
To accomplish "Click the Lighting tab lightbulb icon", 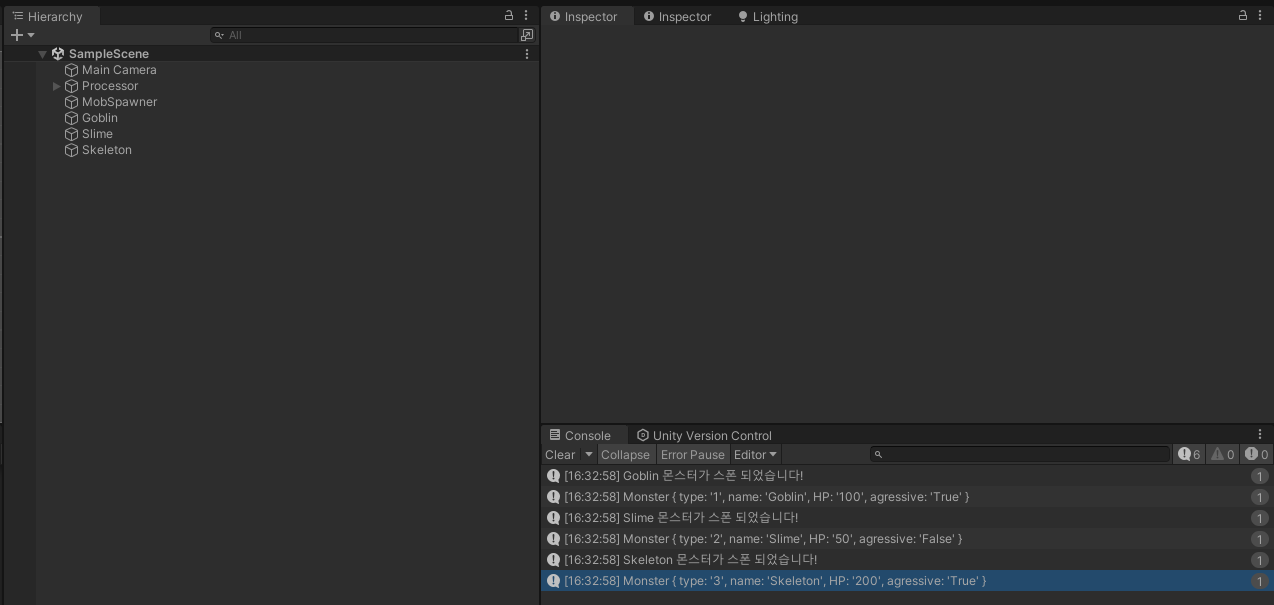I will (742, 16).
